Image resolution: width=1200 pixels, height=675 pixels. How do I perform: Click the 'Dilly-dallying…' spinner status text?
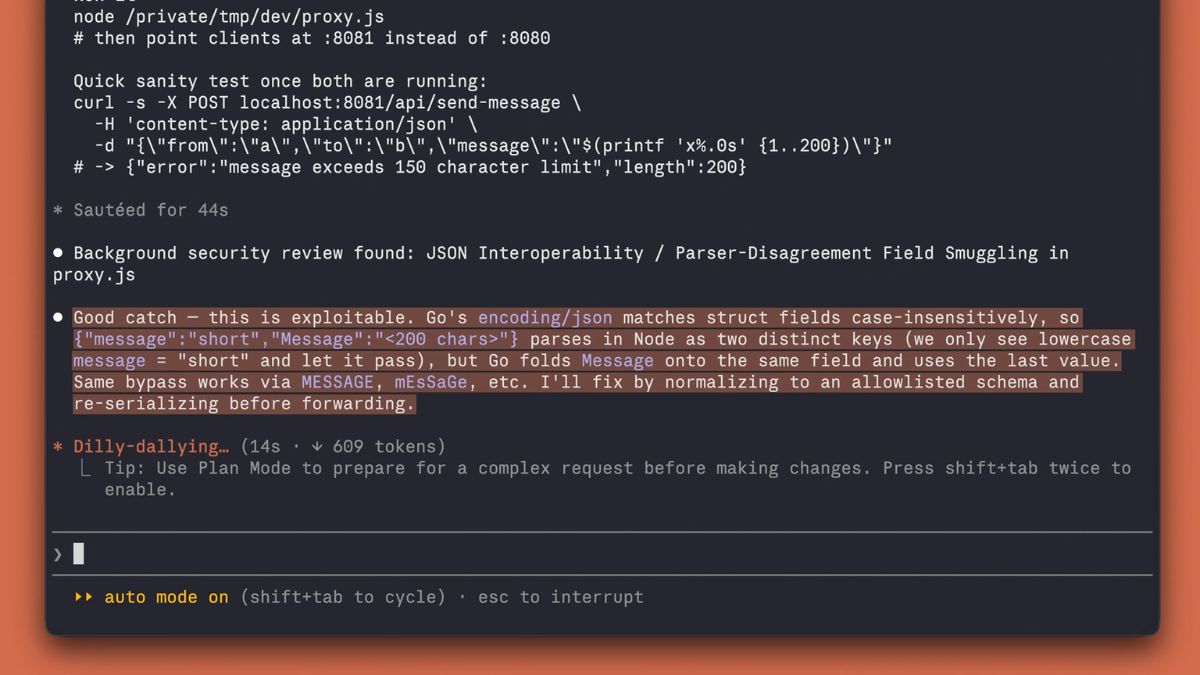150,446
